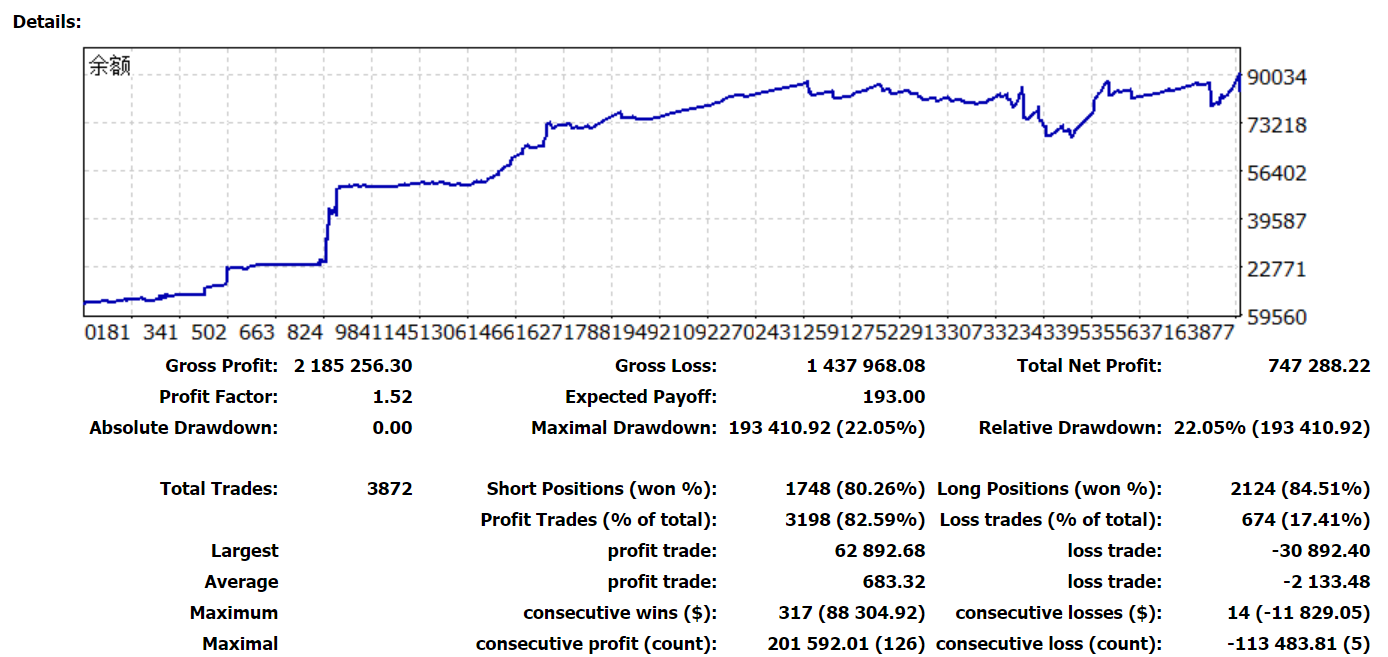Viewport: 1388px width, 657px height.
Task: Click the "Profit Factor:" label
Action: pos(219,397)
